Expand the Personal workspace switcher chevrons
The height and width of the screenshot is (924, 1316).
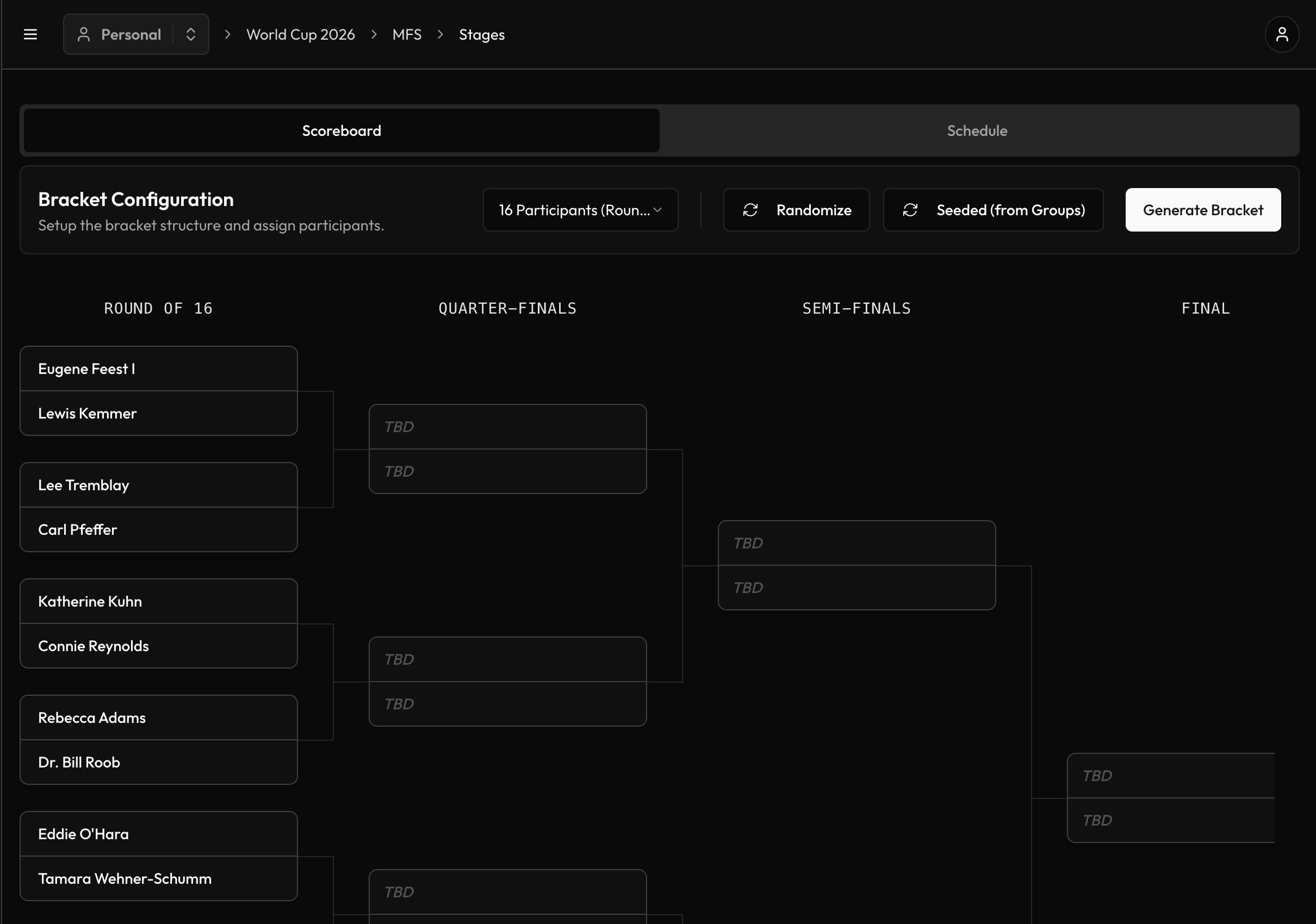[x=191, y=34]
